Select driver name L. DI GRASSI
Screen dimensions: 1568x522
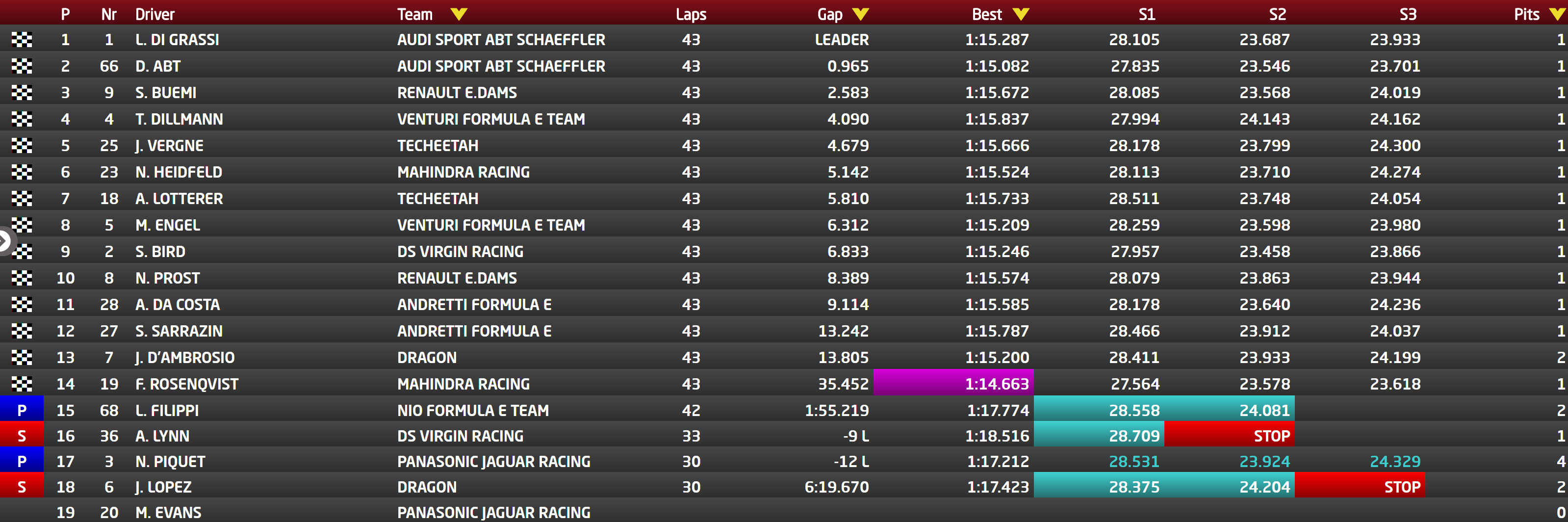point(177,40)
